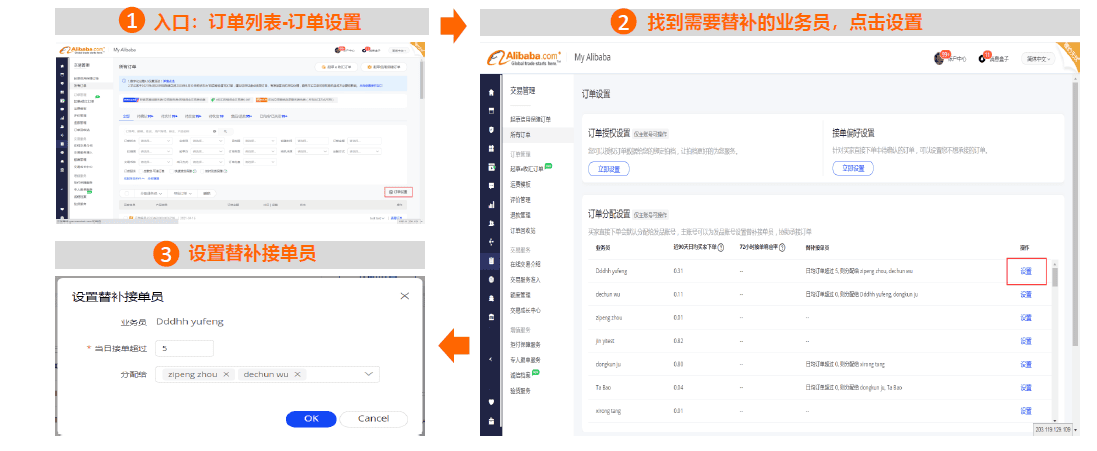Click 立即设置 under 订单授权设置
The height and width of the screenshot is (451, 1097).
[x=608, y=169]
